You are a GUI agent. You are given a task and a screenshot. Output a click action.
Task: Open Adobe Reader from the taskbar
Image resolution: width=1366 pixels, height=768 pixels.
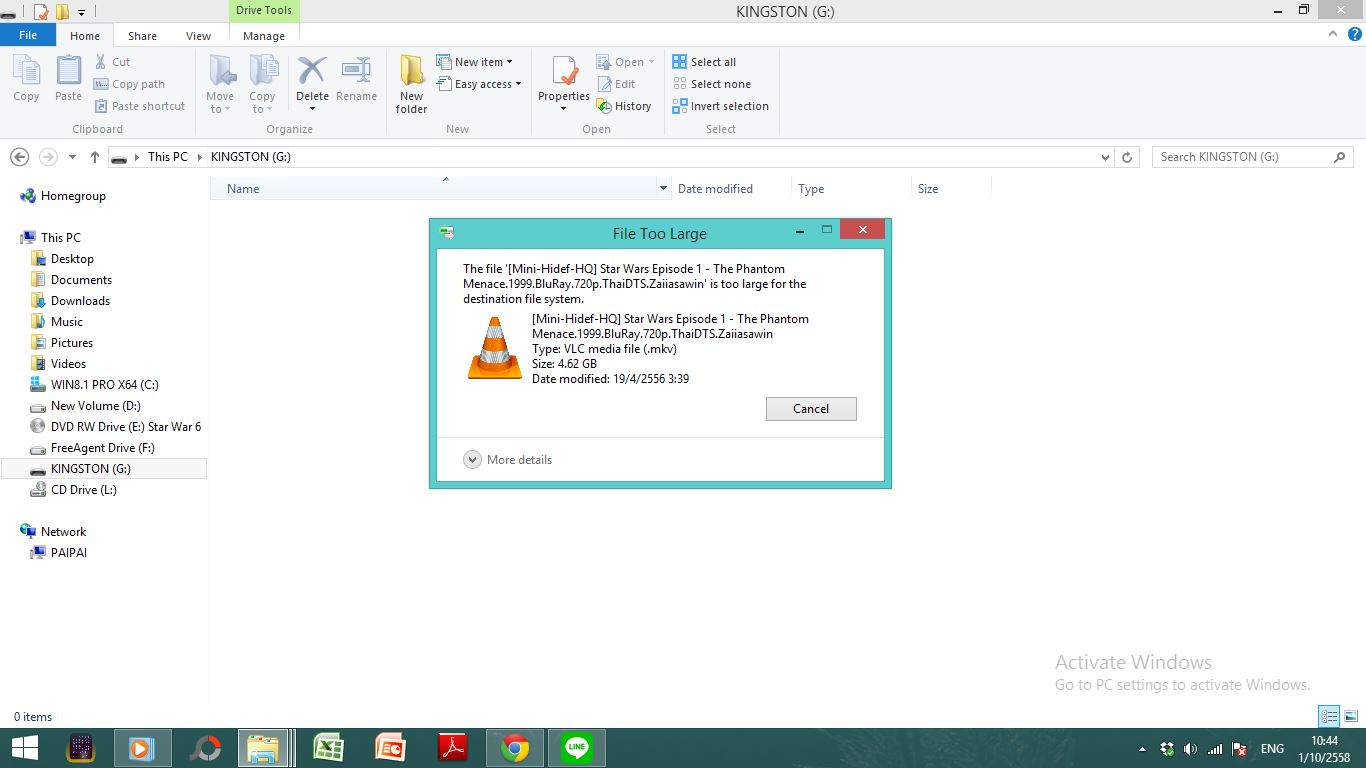coord(453,748)
